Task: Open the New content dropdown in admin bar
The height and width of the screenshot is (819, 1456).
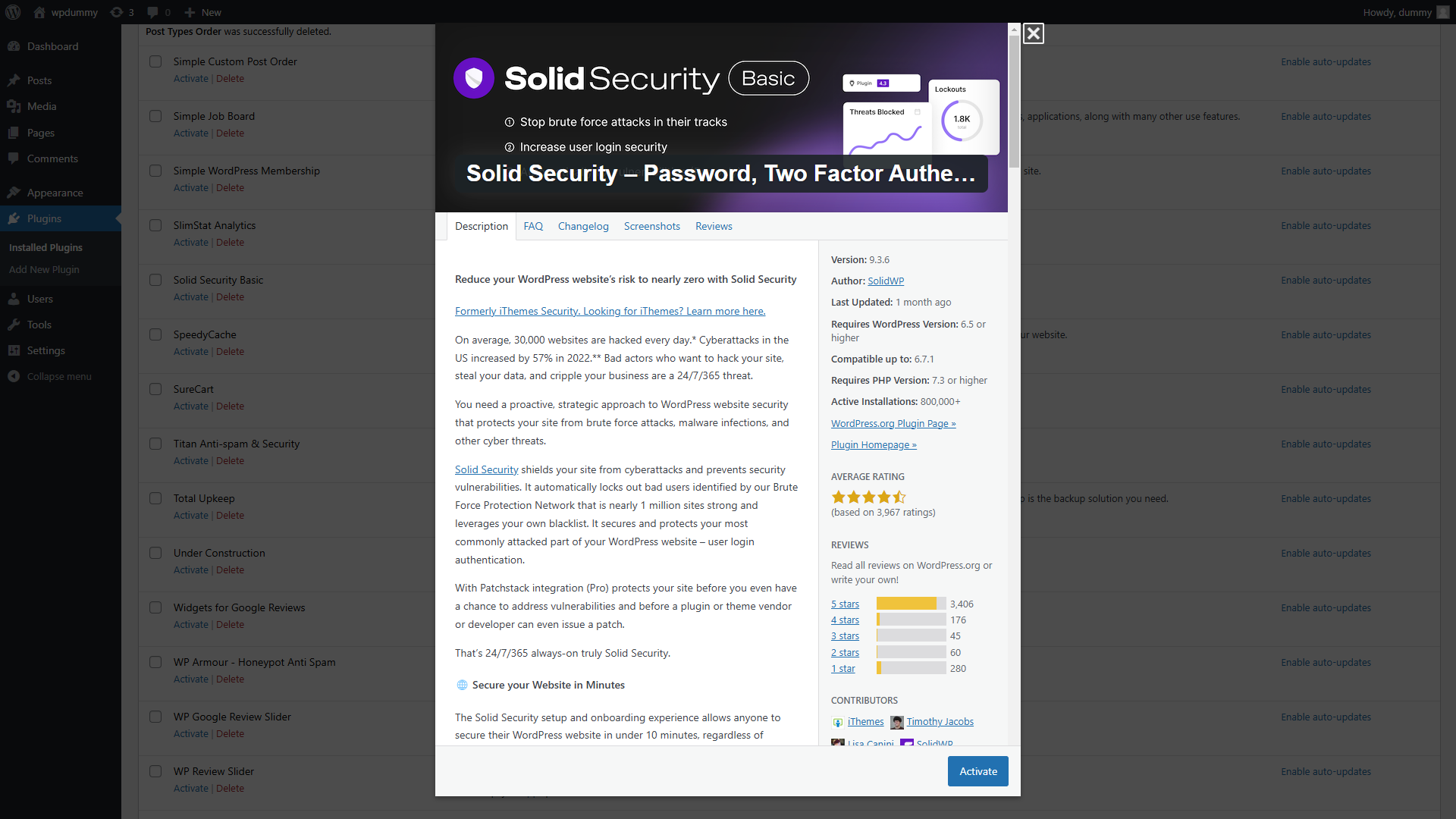Action: (203, 12)
